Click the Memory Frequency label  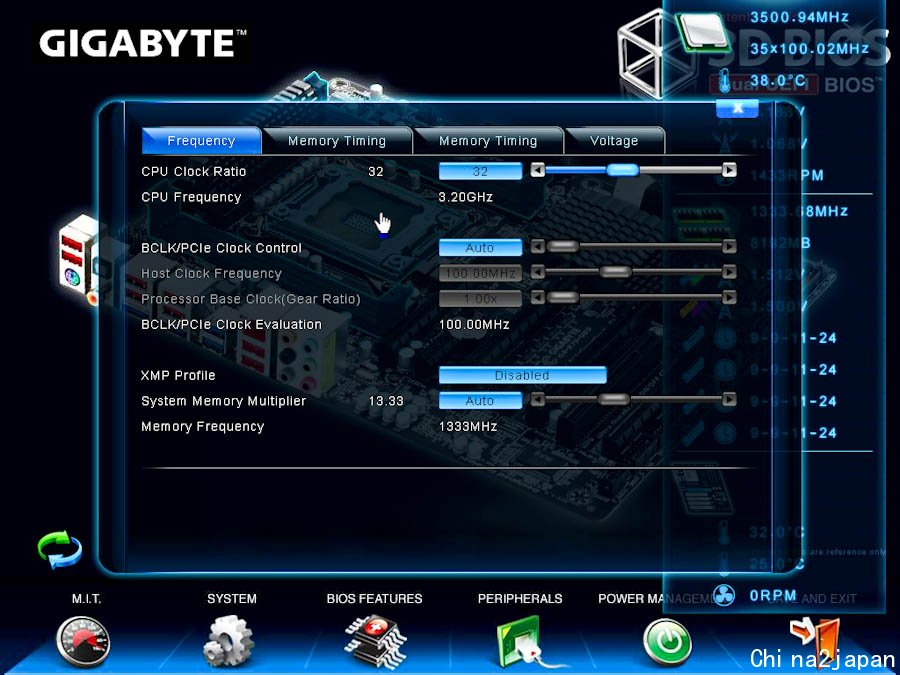(x=203, y=426)
